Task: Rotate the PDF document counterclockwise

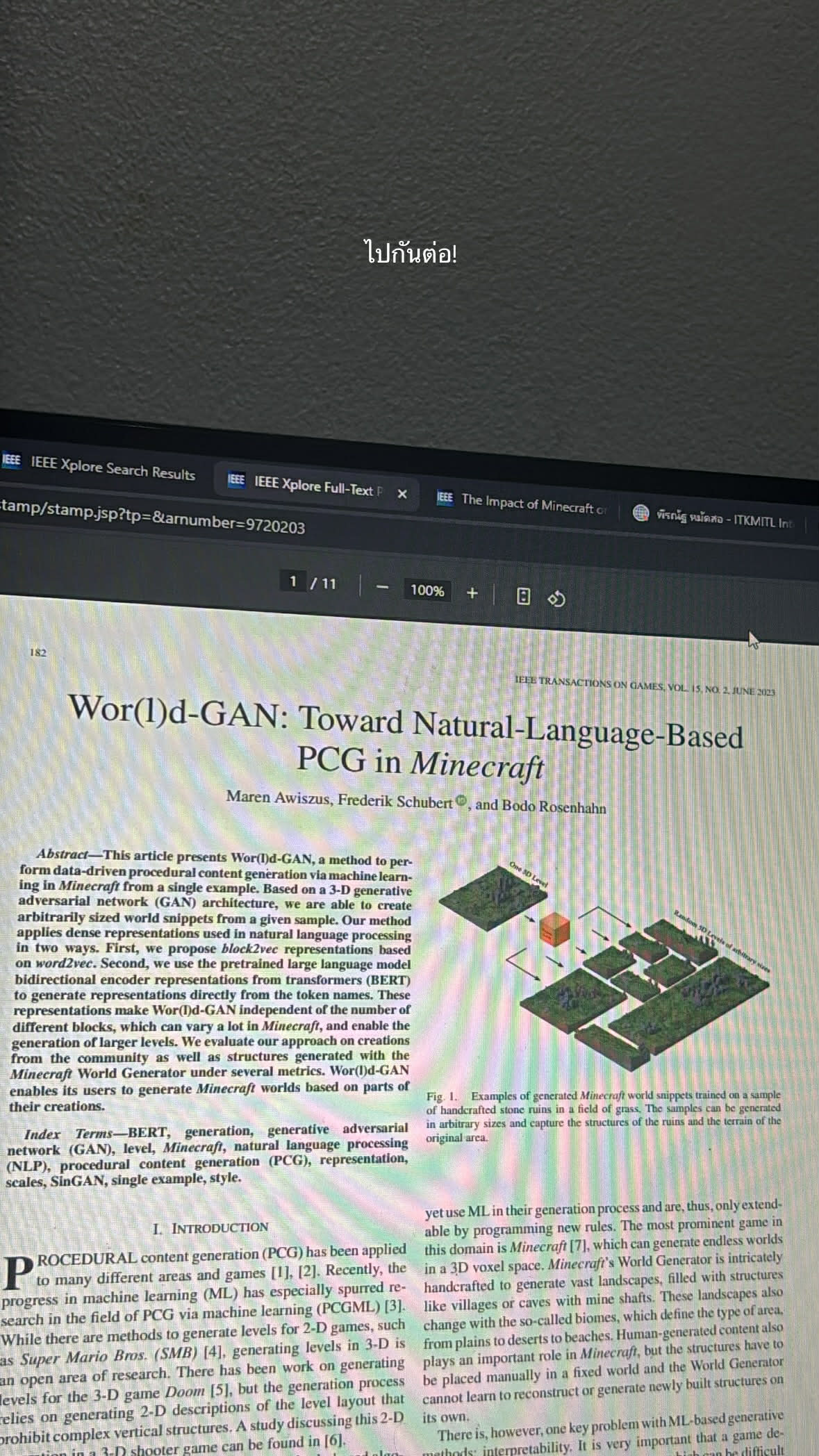Action: [556, 598]
